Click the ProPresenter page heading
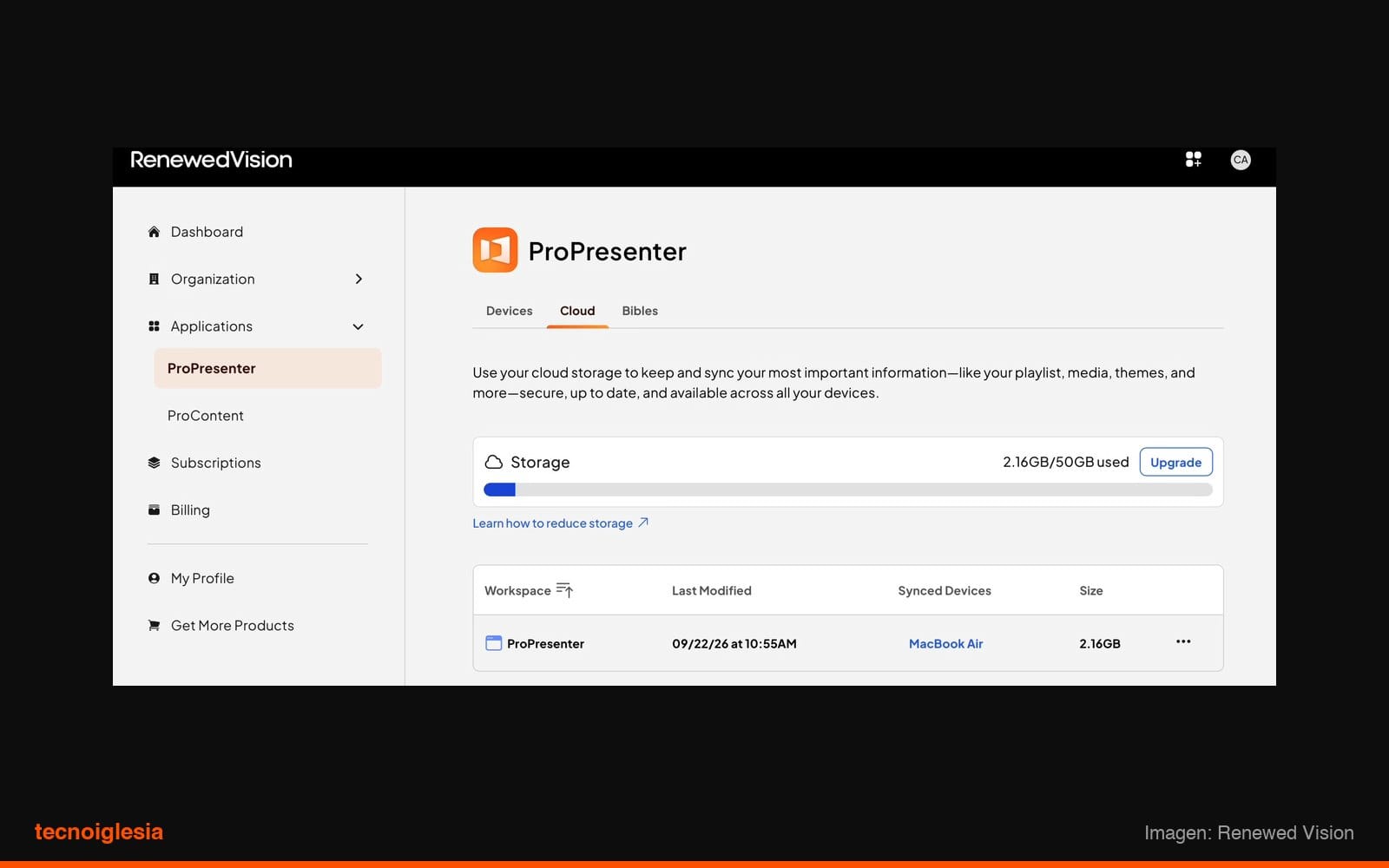The image size is (1389, 868). pyautogui.click(x=607, y=251)
